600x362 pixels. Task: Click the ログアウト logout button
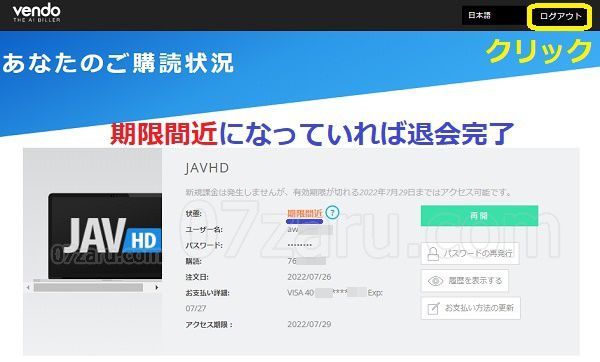(x=560, y=16)
